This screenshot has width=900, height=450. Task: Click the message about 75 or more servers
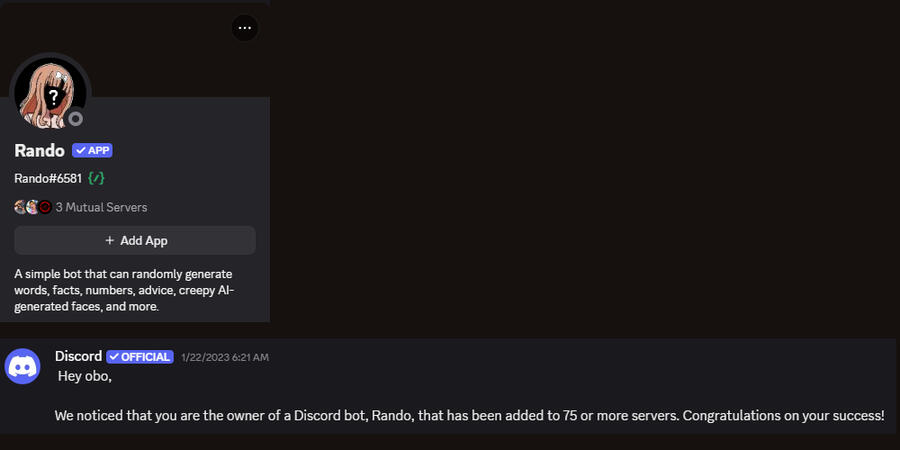click(469, 414)
